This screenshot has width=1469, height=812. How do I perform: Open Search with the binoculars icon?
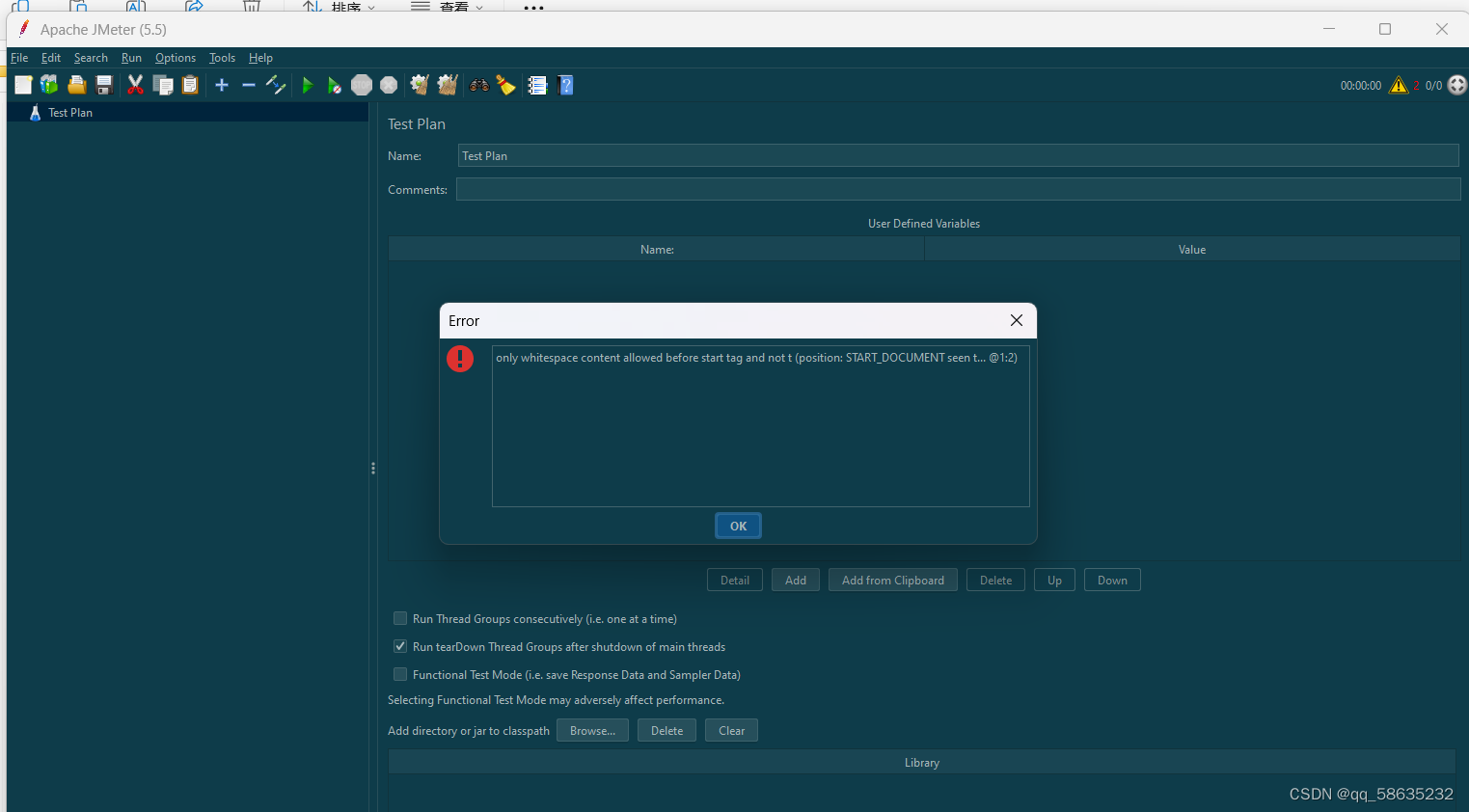coord(479,85)
